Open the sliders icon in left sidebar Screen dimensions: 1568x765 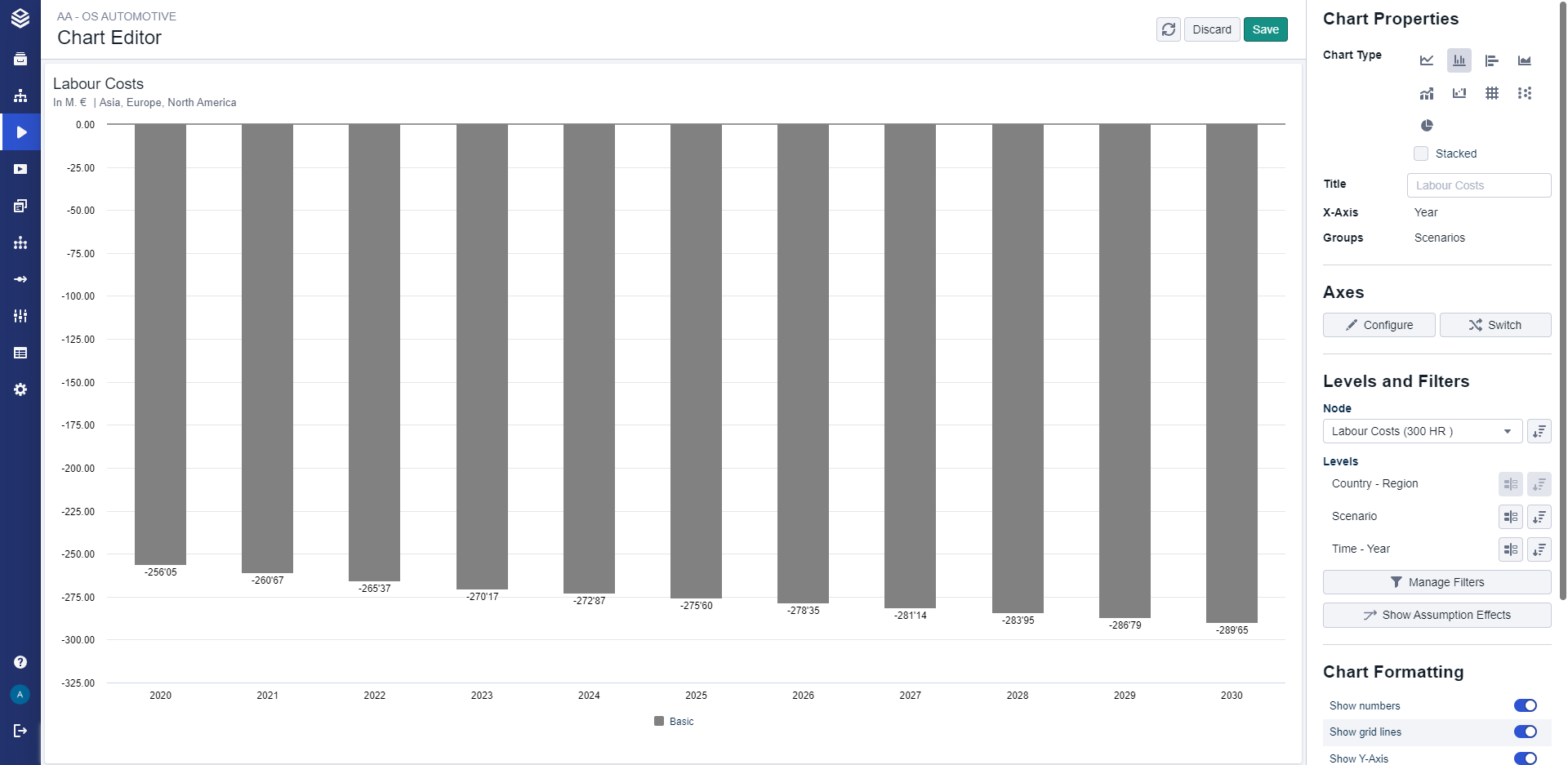(20, 316)
